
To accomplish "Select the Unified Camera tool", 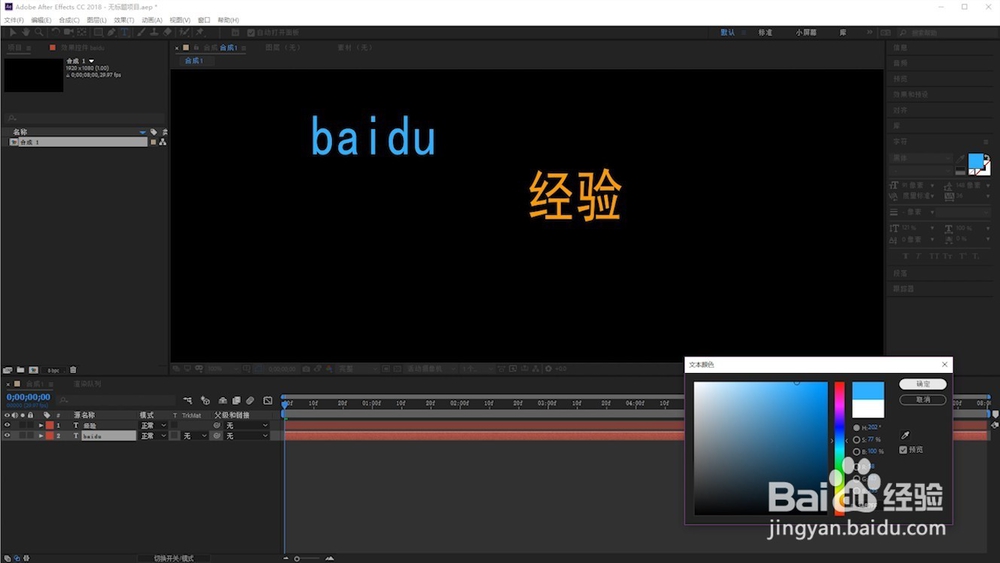I will 68,32.
